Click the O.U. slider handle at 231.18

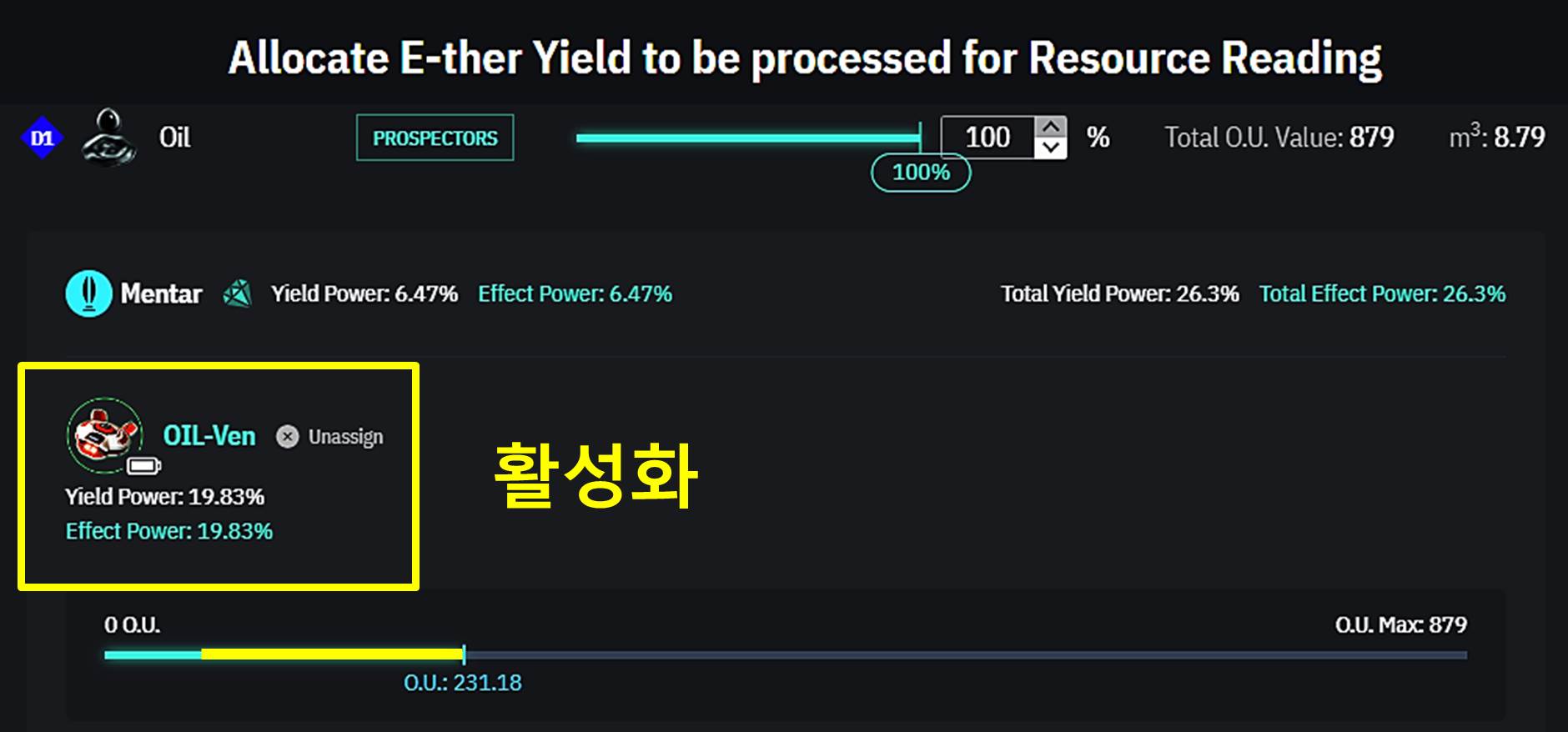coord(464,654)
